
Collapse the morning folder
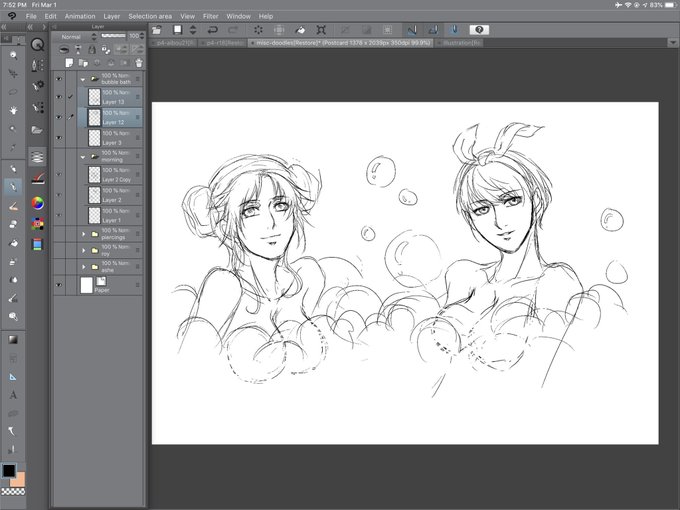pos(83,157)
